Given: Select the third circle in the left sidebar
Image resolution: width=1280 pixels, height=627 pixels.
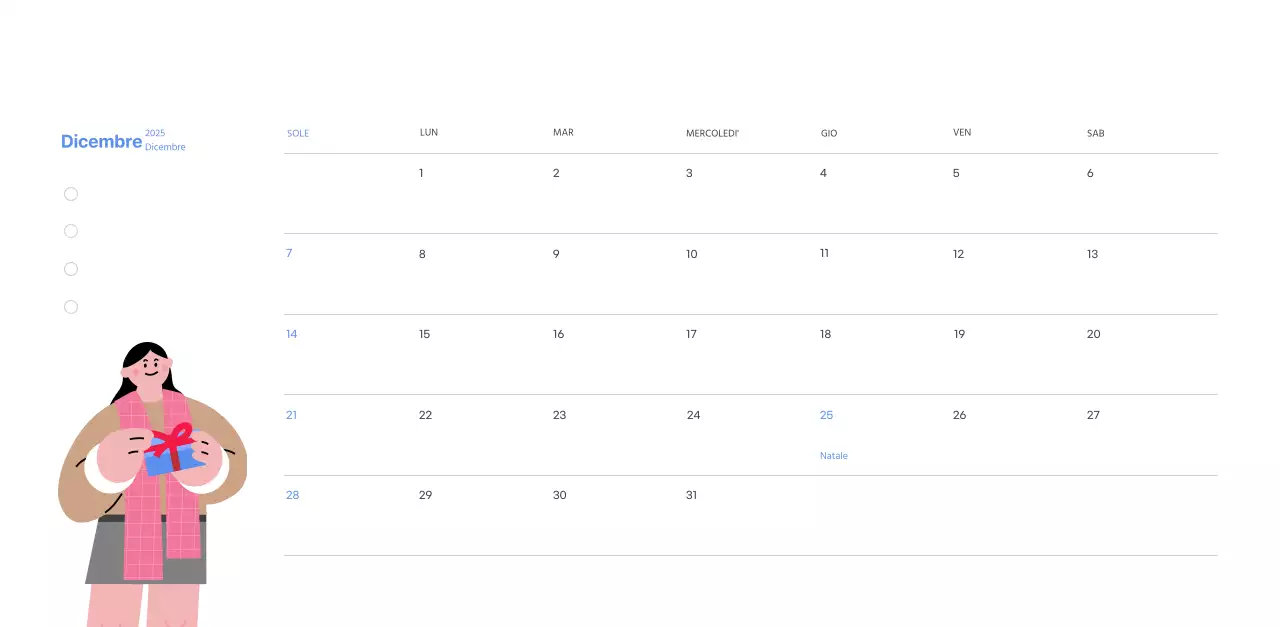Looking at the screenshot, I should 71,269.
